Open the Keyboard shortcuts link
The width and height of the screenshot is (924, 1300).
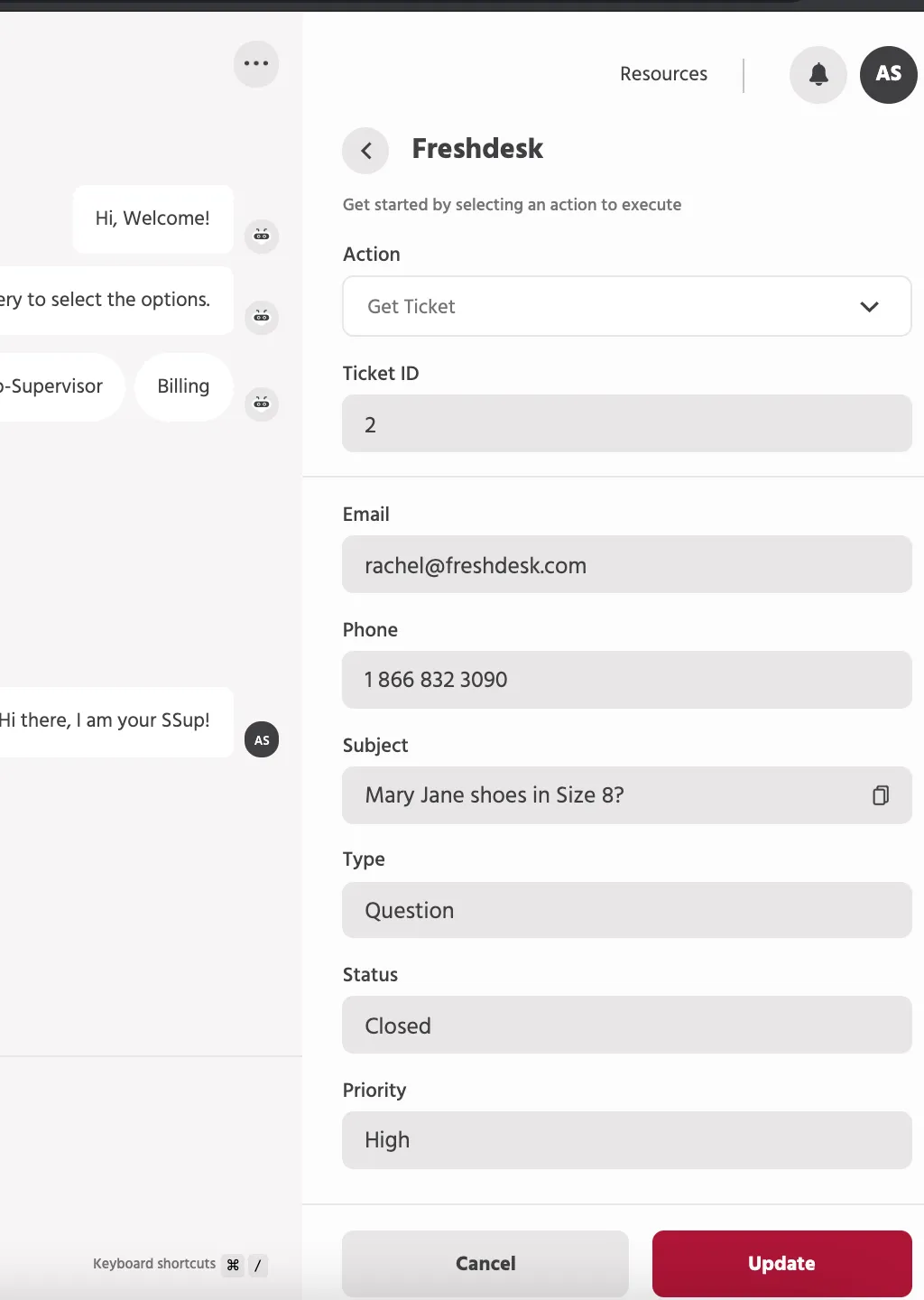click(154, 1264)
